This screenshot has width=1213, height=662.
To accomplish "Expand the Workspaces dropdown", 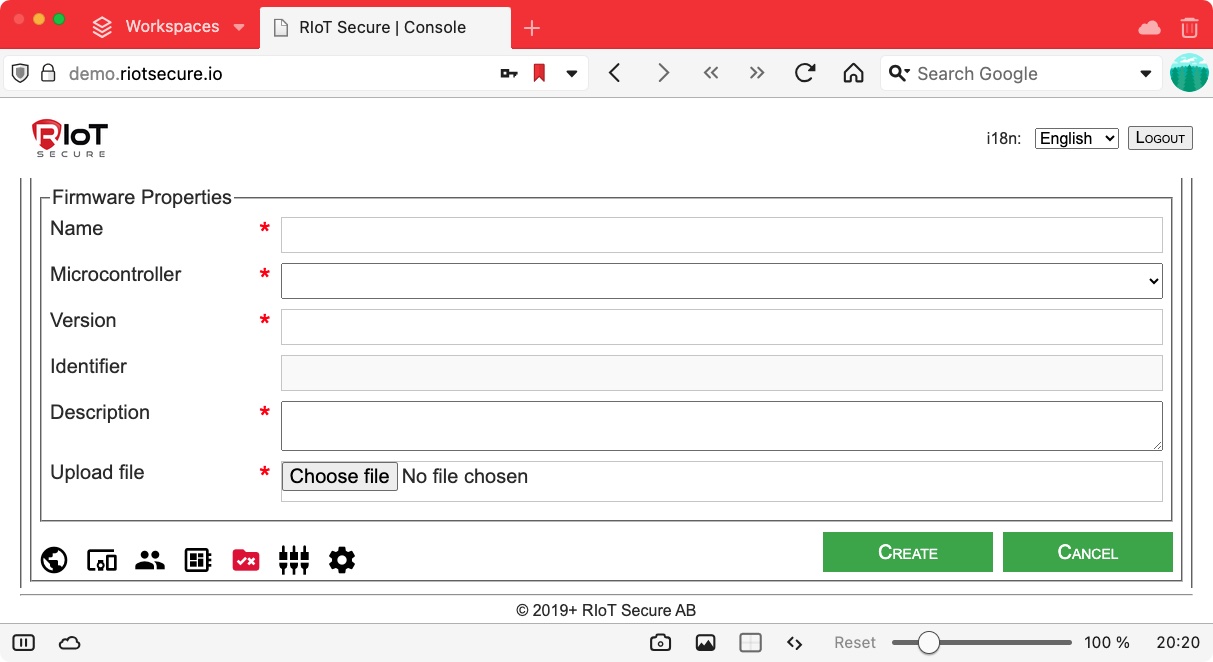I will tap(239, 27).
